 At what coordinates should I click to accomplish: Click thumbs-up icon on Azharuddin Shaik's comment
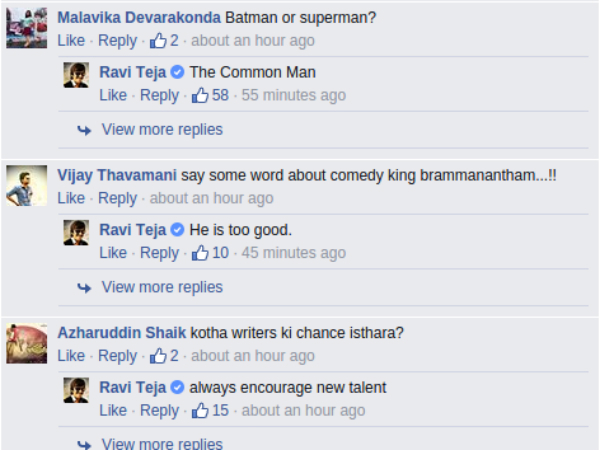158,356
